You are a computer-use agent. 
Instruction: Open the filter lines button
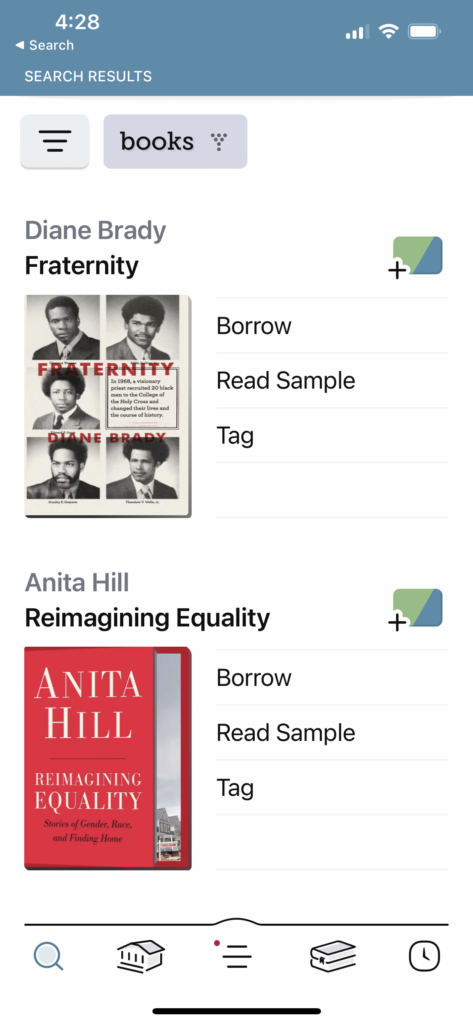tap(55, 141)
